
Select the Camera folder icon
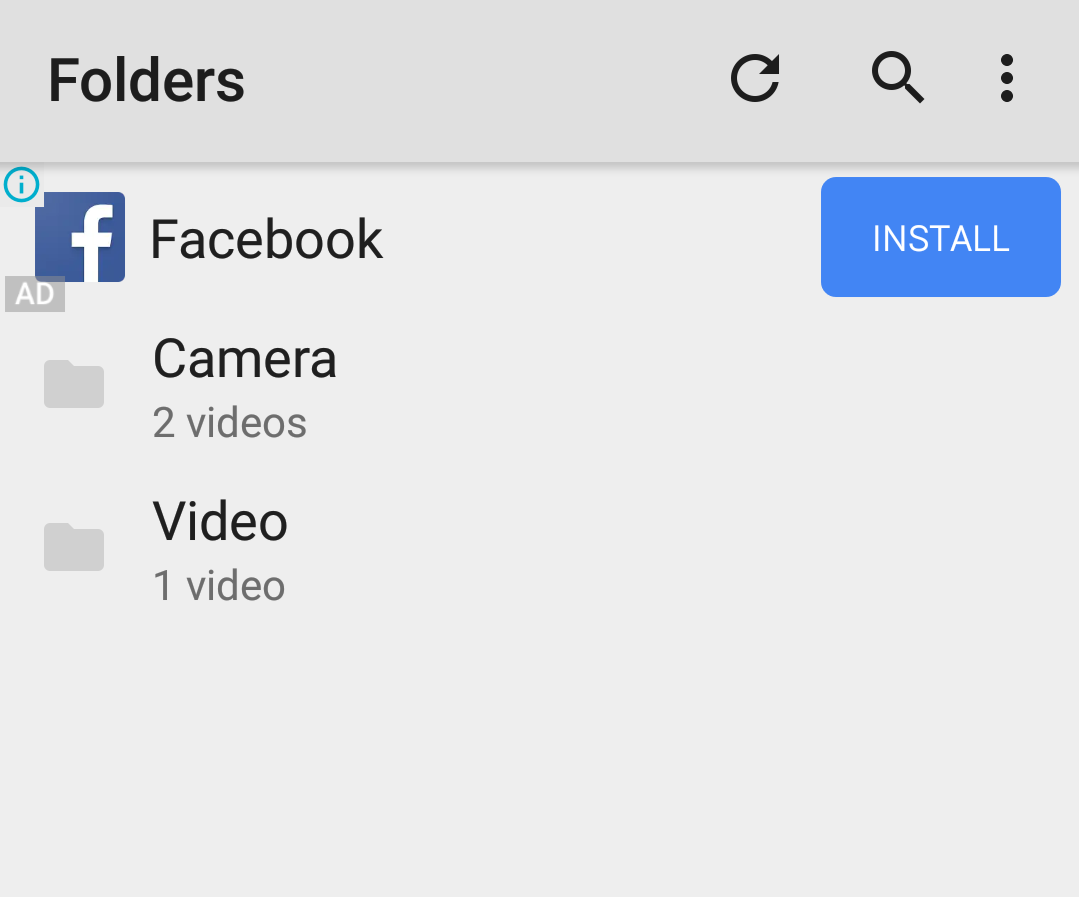tap(74, 384)
